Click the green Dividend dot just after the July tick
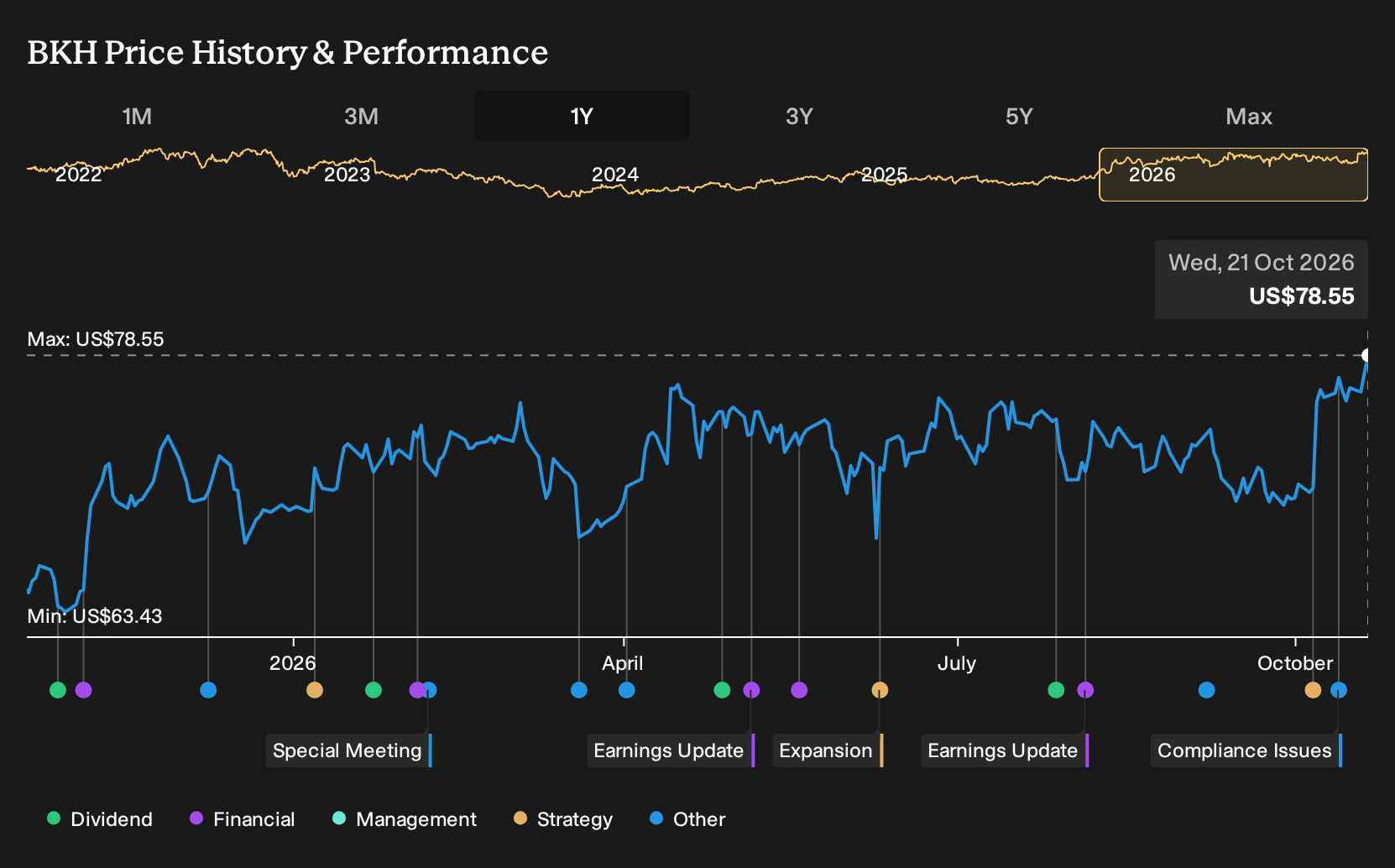This screenshot has height=868, width=1395. (1056, 690)
